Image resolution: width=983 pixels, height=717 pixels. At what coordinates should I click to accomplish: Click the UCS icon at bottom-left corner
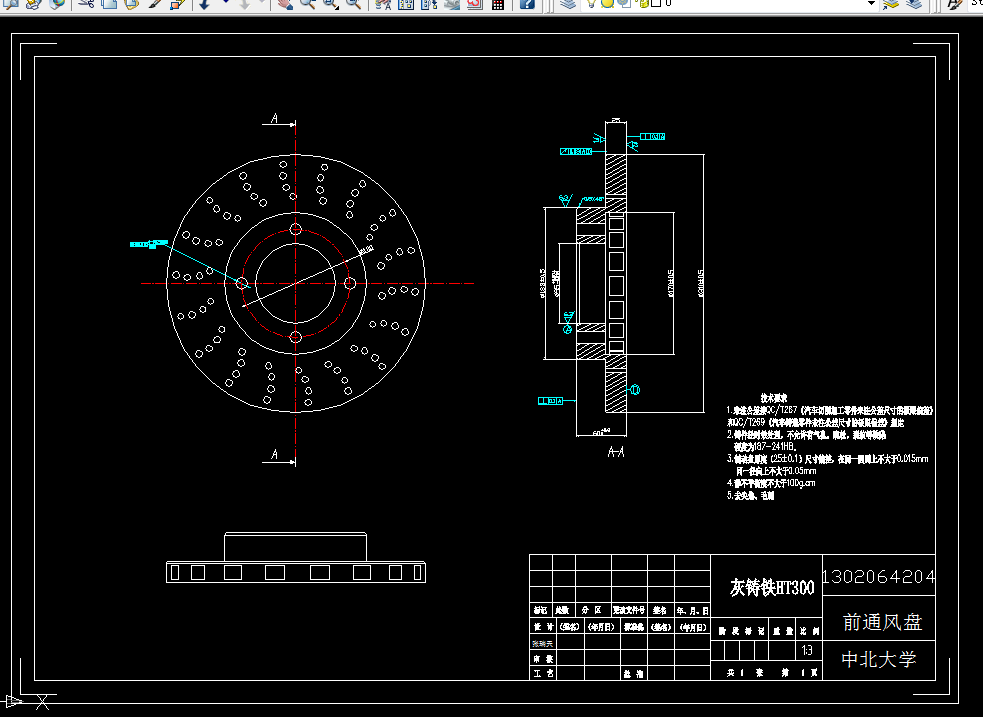[x=25, y=701]
